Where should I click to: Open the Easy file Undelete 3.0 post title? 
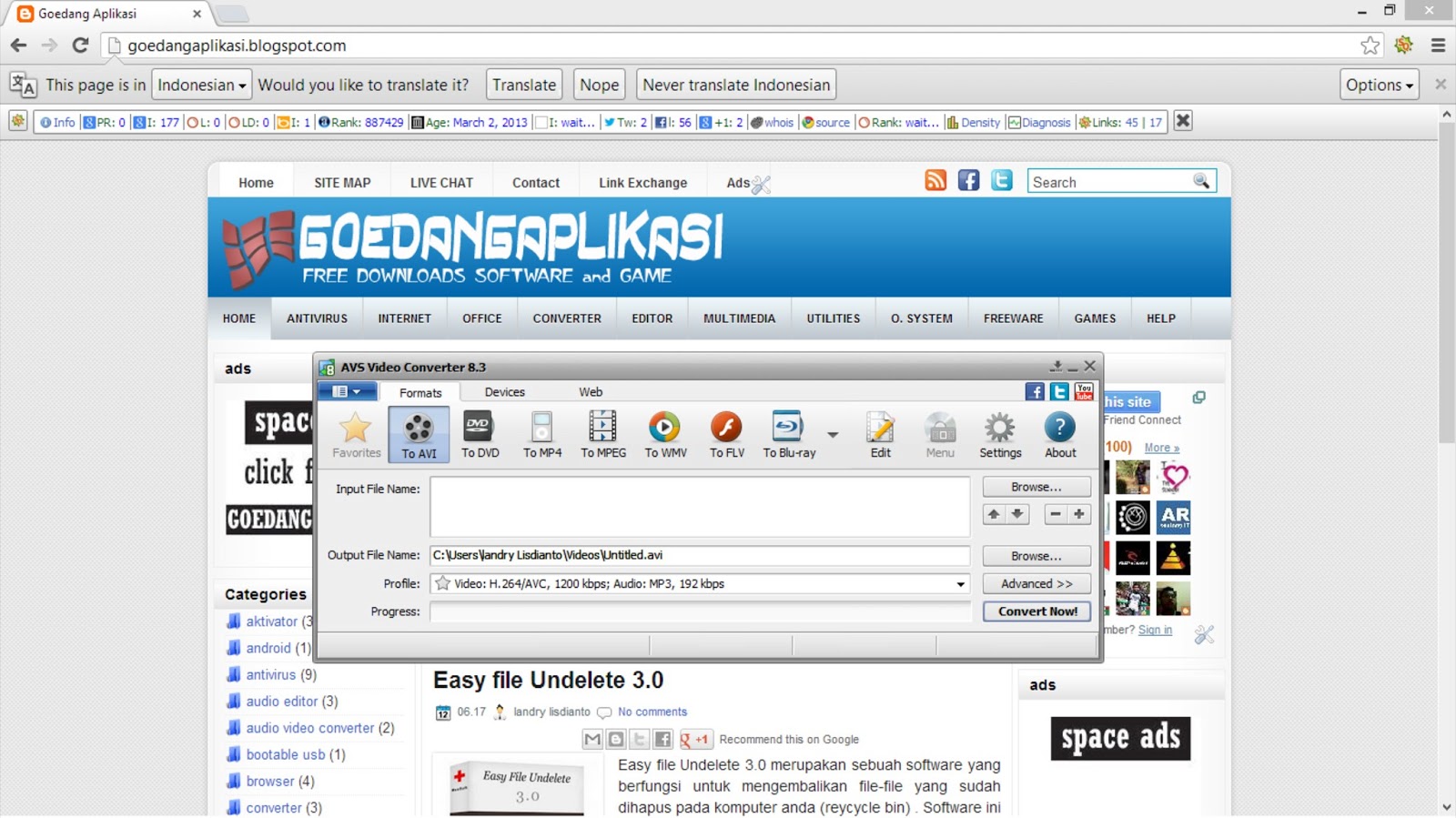(x=548, y=681)
